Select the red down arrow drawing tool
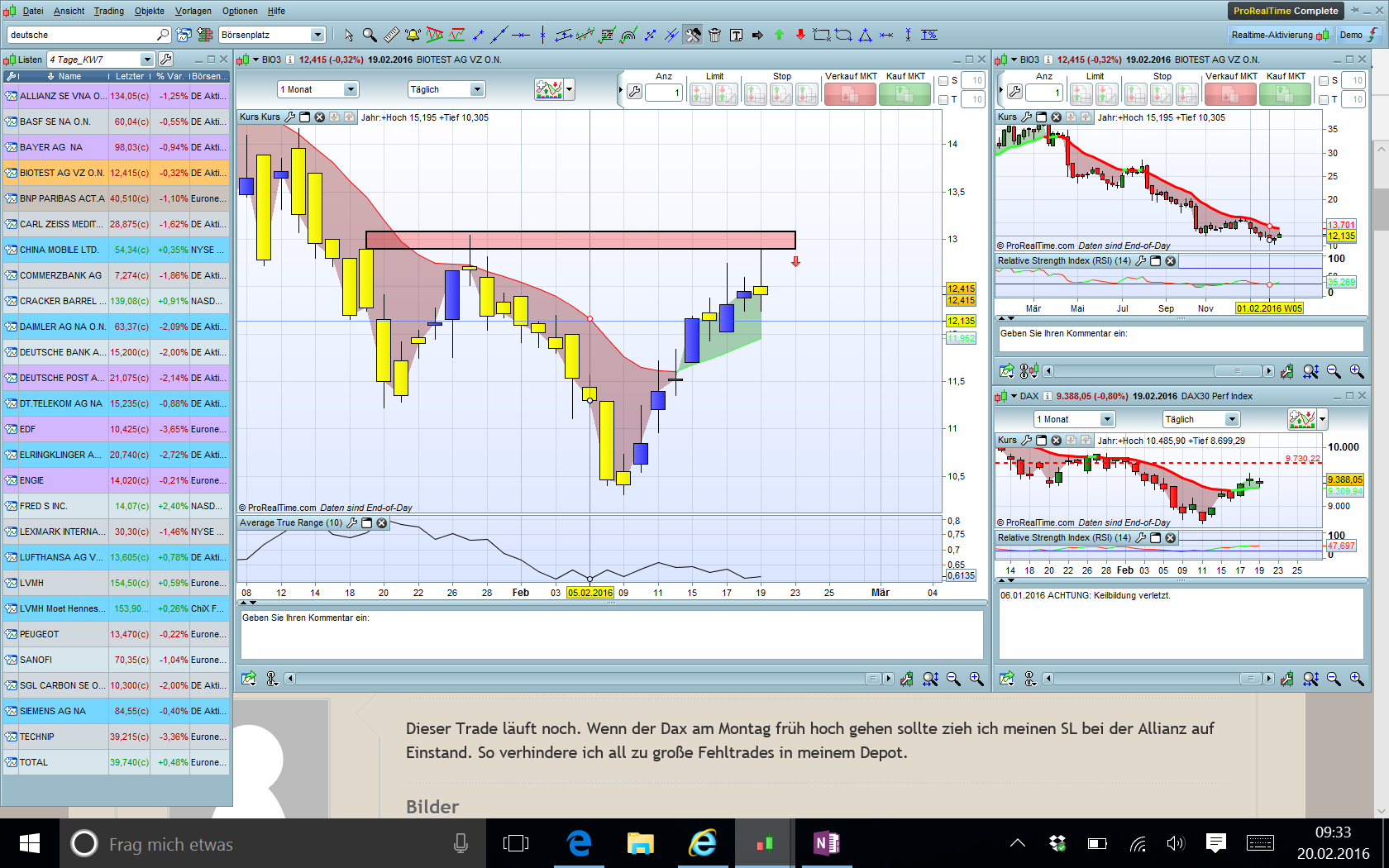 coord(800,35)
